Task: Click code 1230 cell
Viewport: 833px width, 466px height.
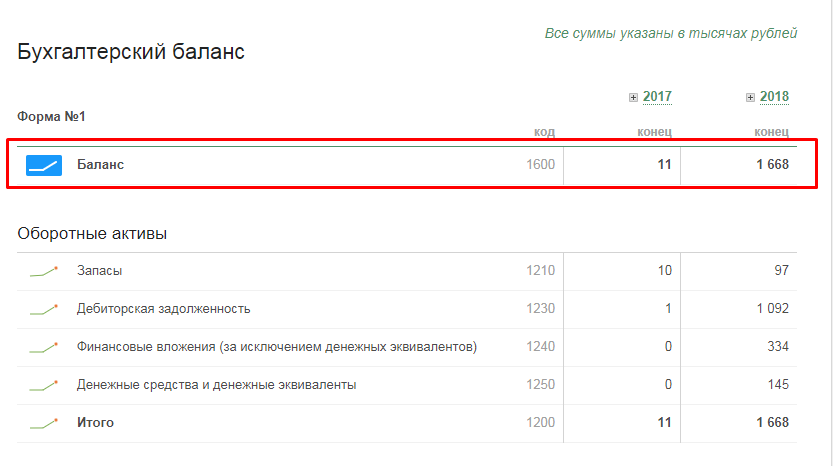Action: point(540,309)
